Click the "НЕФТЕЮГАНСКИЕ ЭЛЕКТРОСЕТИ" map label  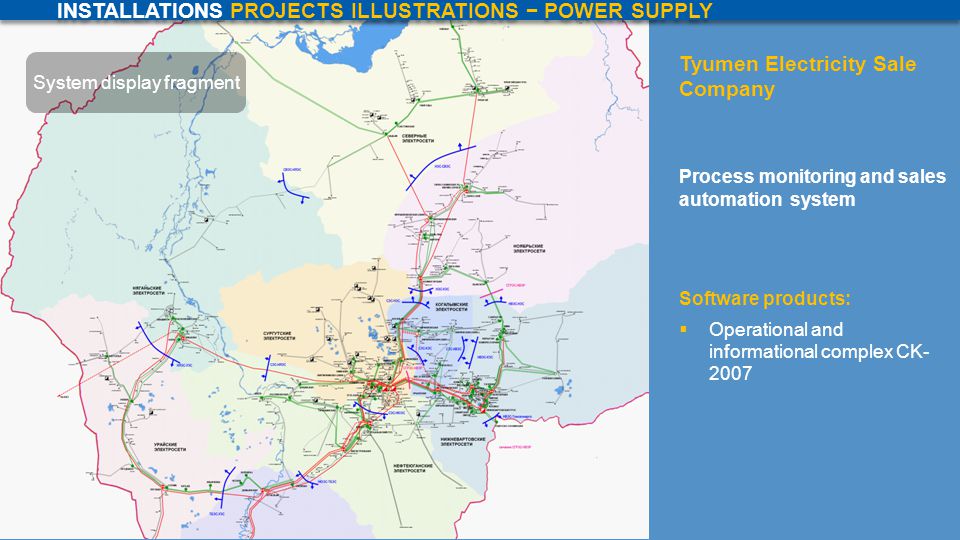[413, 468]
